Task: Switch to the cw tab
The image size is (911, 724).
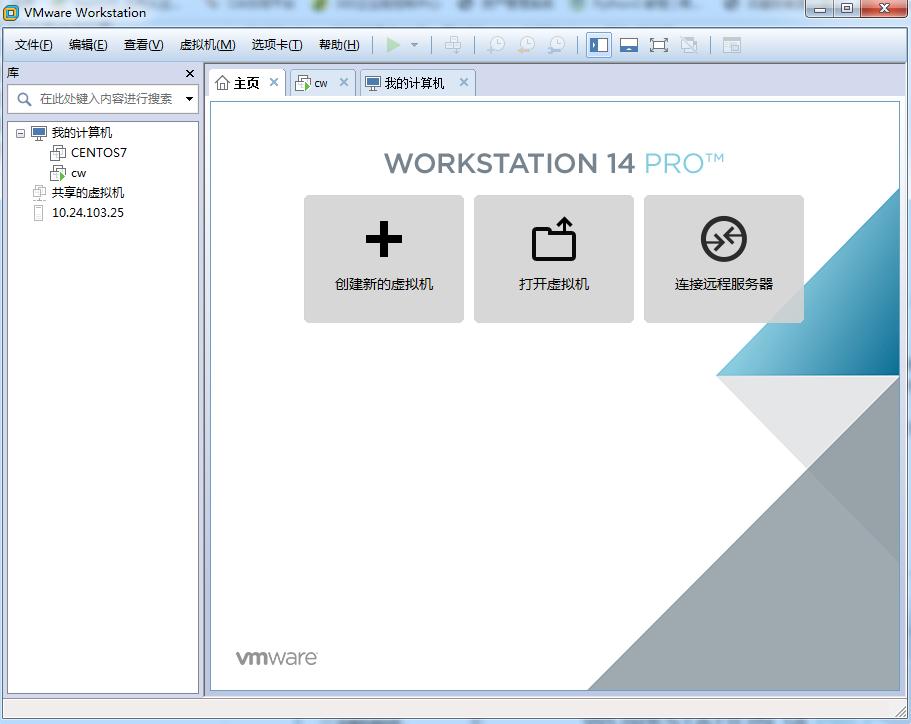Action: coord(322,82)
